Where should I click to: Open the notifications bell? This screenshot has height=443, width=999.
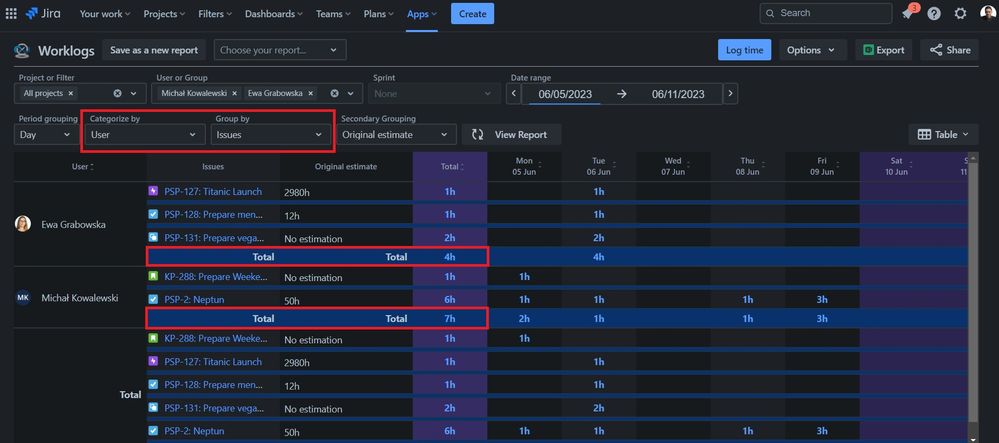[x=908, y=13]
